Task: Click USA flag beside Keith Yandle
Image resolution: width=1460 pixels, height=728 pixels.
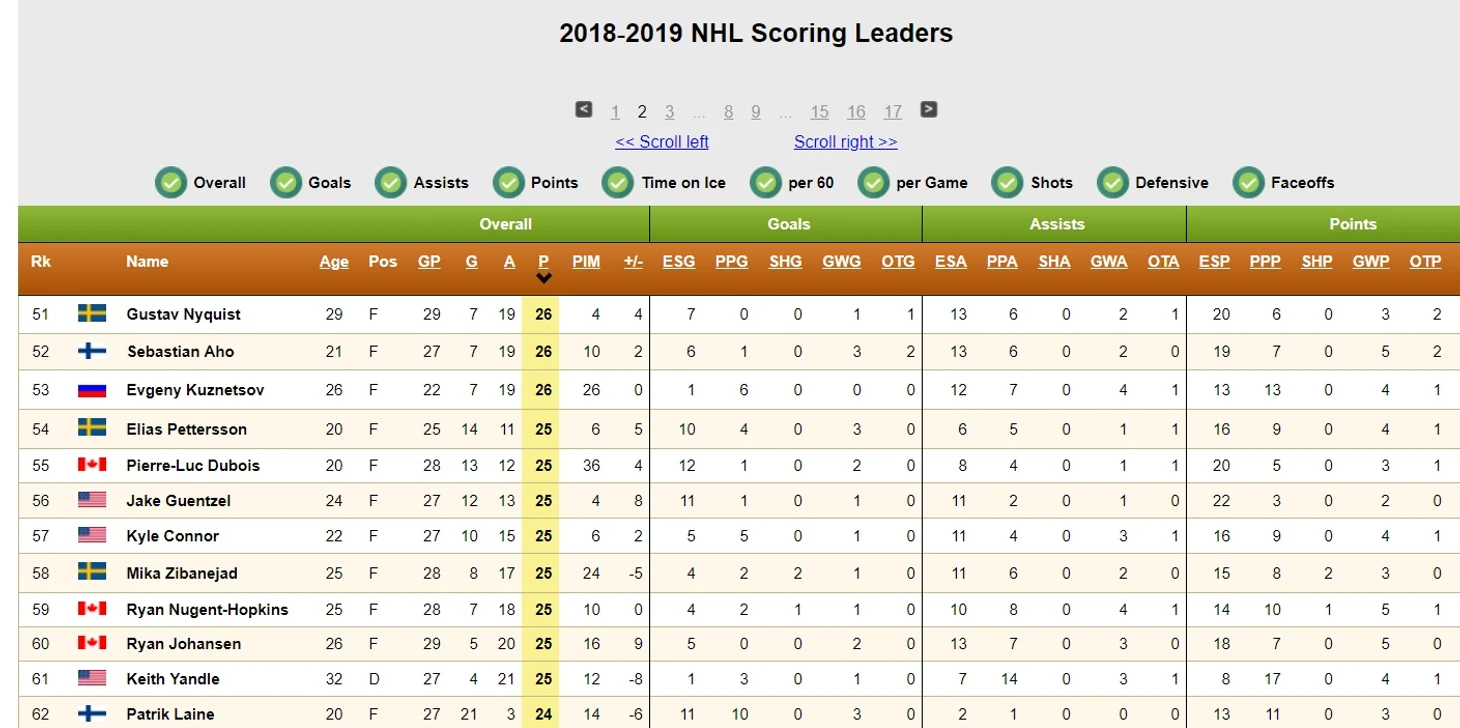Action: (x=92, y=678)
